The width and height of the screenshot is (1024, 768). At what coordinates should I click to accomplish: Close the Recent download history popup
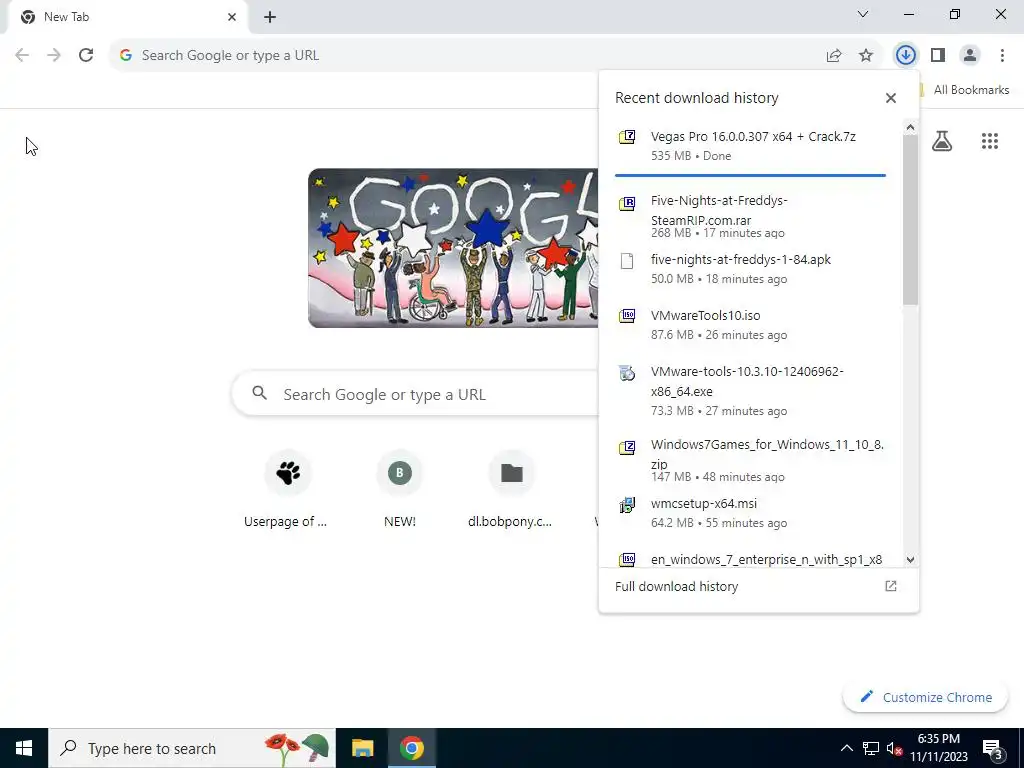coord(891,98)
